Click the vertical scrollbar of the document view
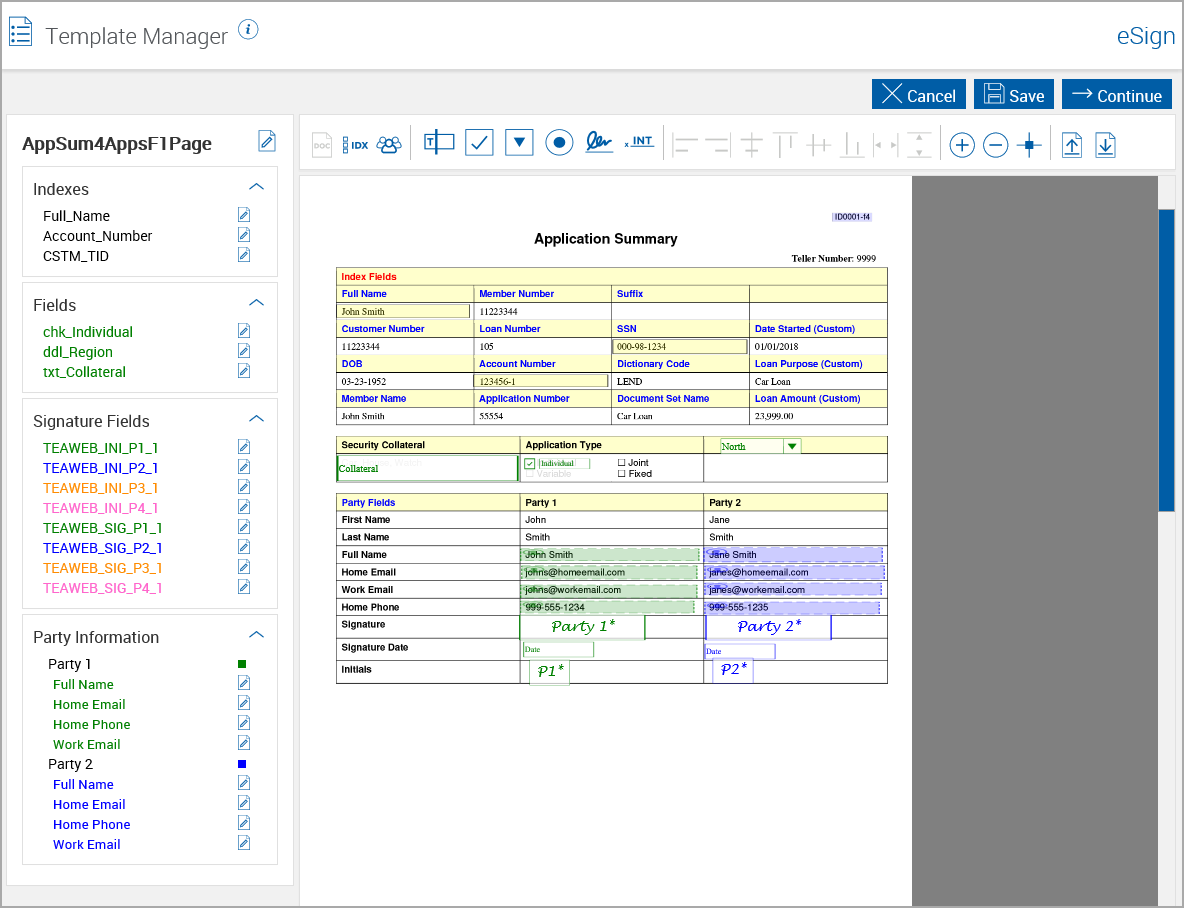 tap(1166, 360)
